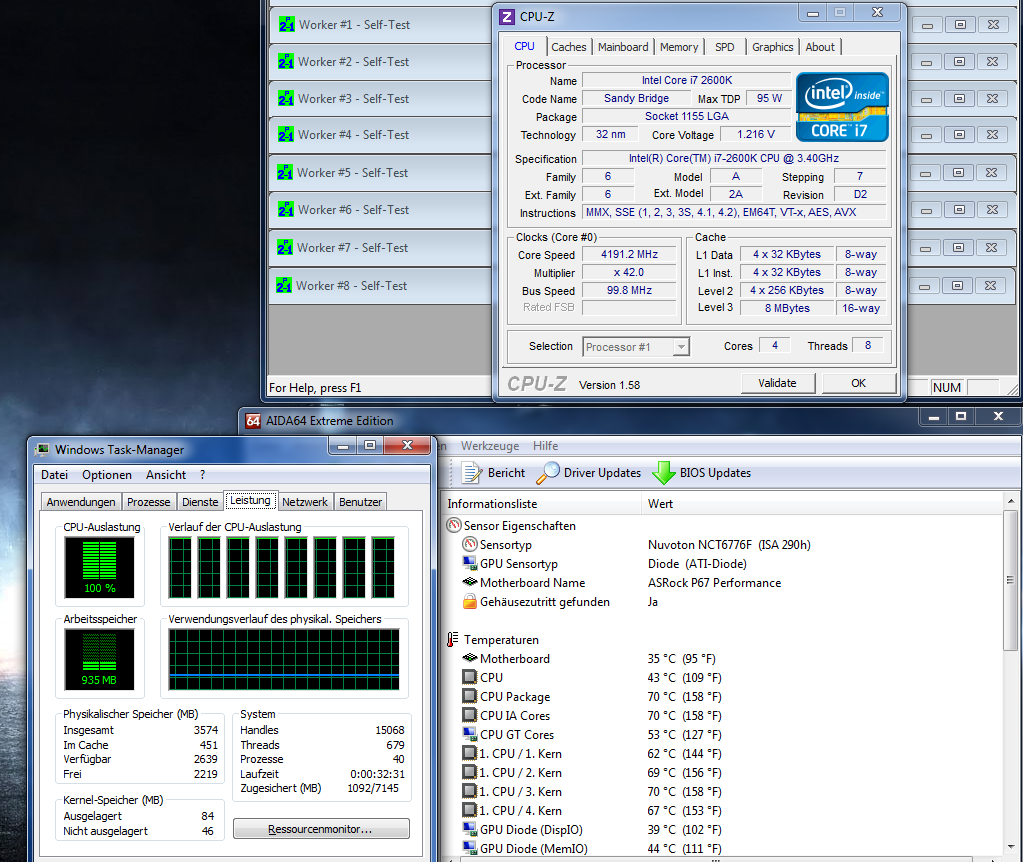Click the CPU-Z title bar icon
1024x862 pixels.
click(507, 16)
